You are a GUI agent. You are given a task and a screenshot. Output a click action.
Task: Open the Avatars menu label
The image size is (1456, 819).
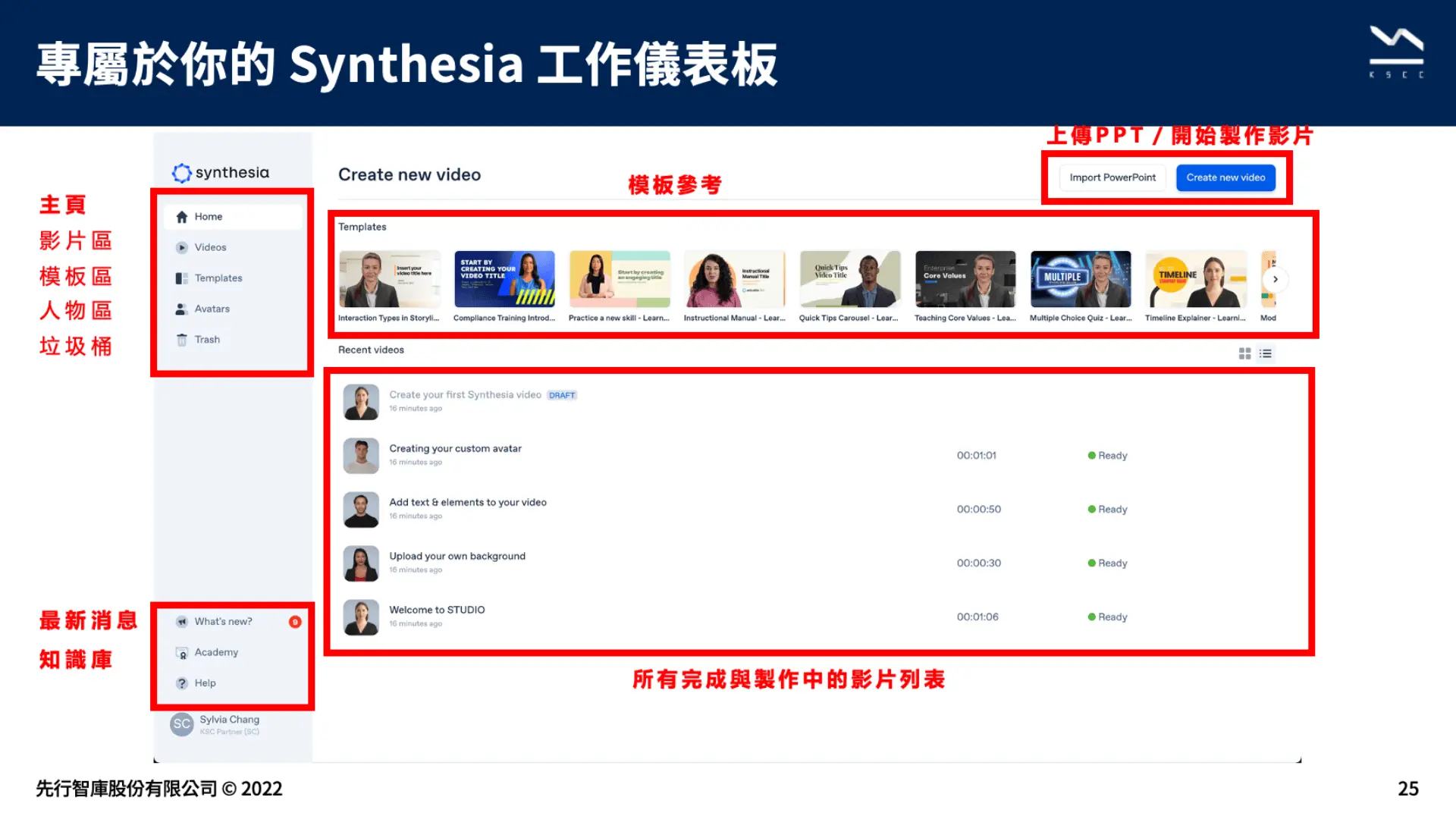tap(212, 309)
